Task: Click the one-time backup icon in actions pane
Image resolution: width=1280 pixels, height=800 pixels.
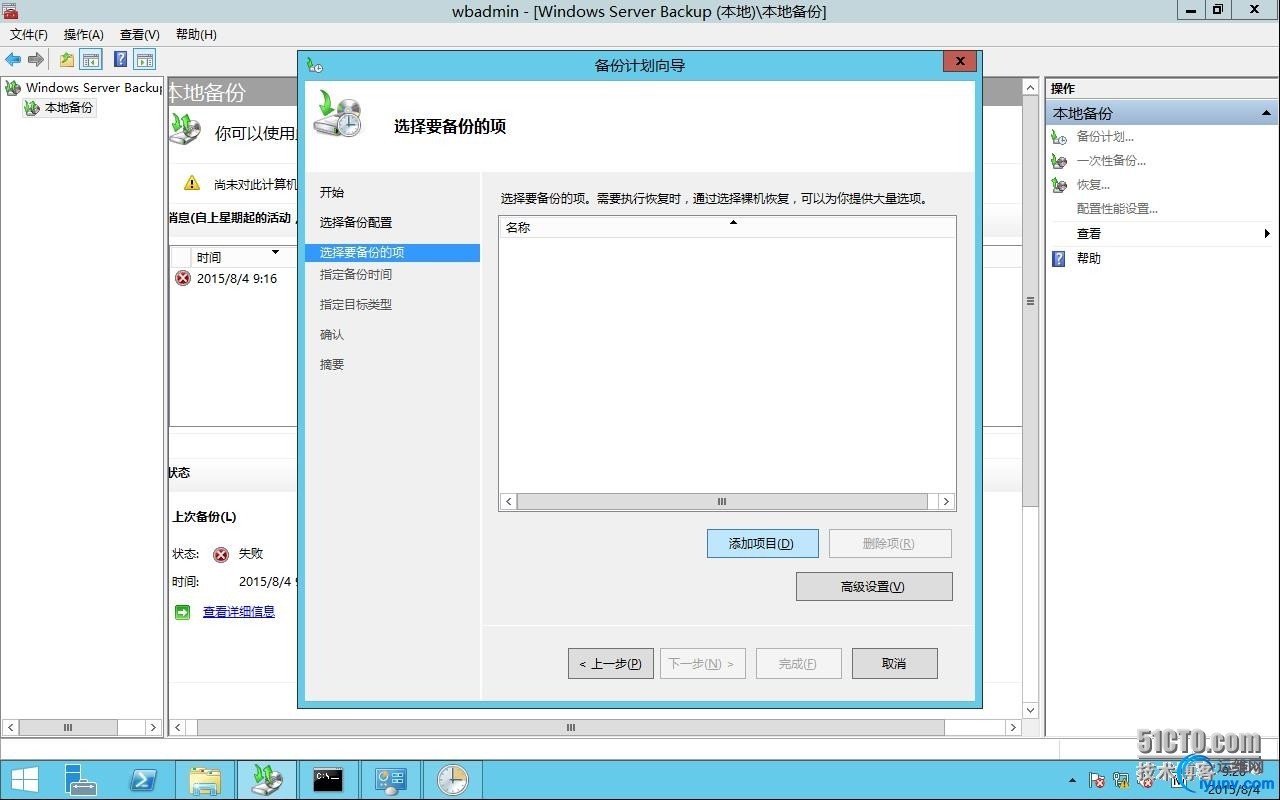Action: point(1059,161)
